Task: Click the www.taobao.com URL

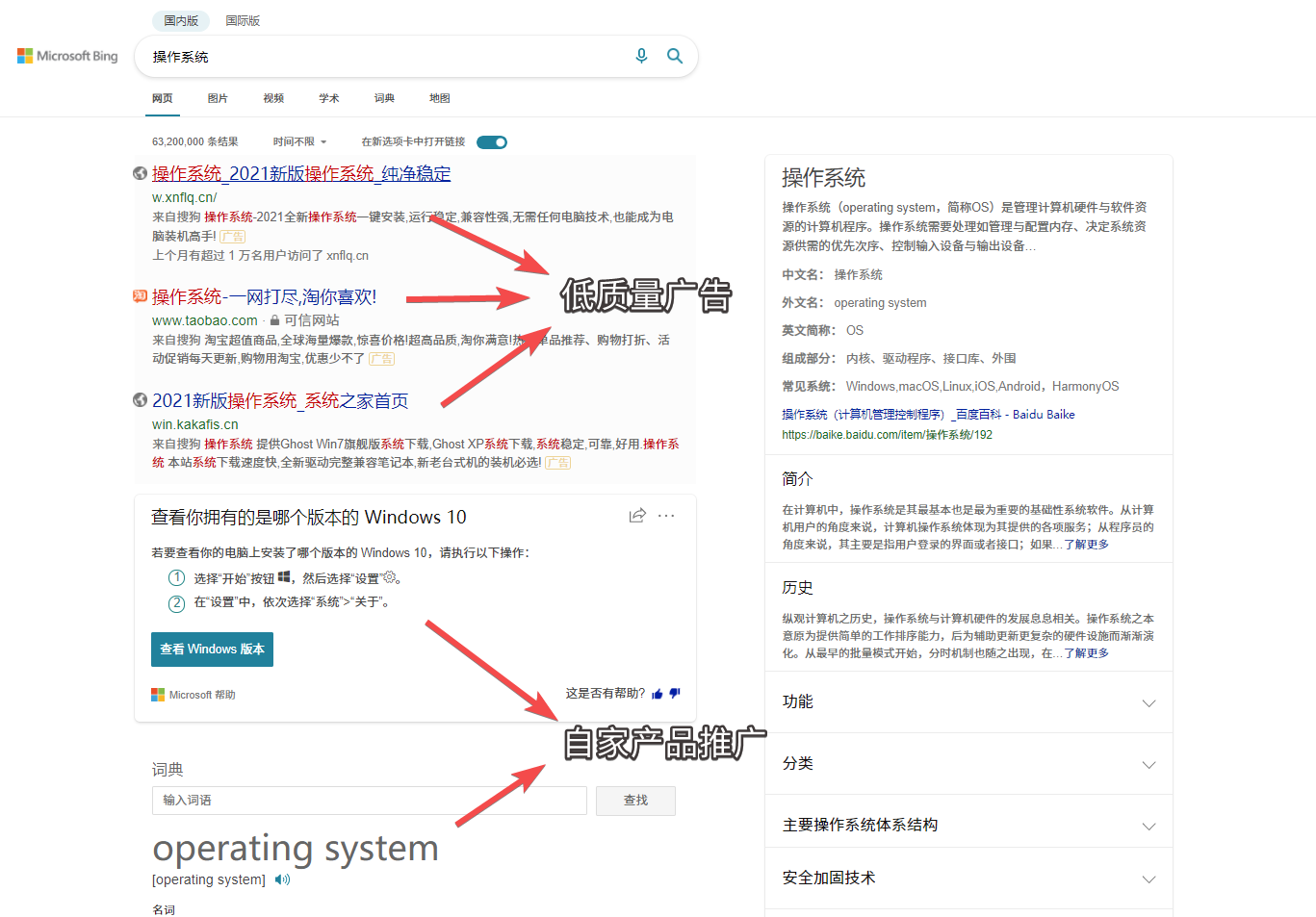Action: pos(205,320)
